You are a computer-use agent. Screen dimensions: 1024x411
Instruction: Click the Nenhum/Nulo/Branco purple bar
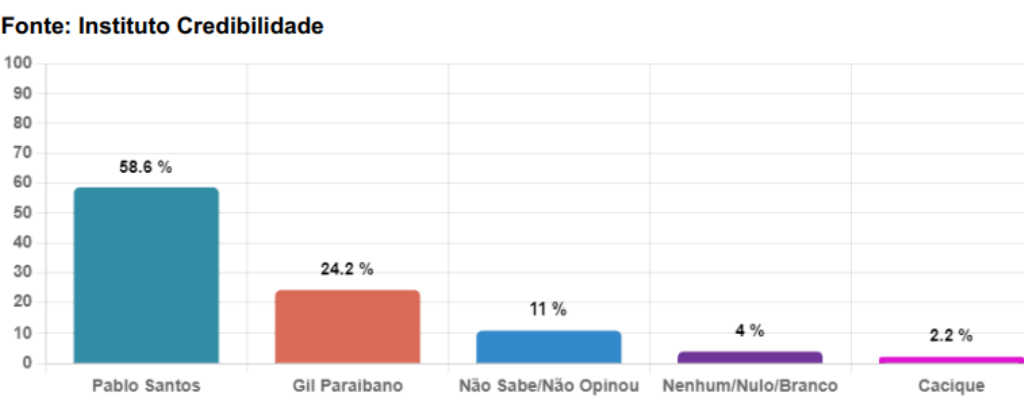pos(750,357)
